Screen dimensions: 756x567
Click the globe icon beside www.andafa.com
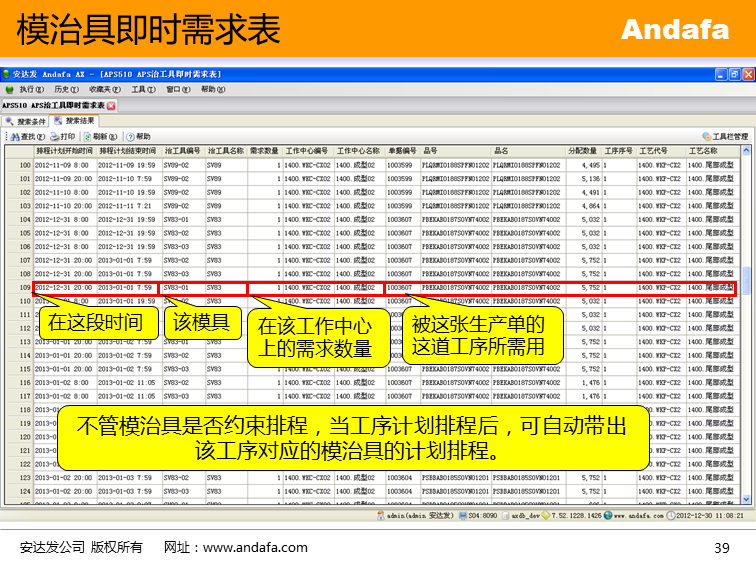(606, 515)
